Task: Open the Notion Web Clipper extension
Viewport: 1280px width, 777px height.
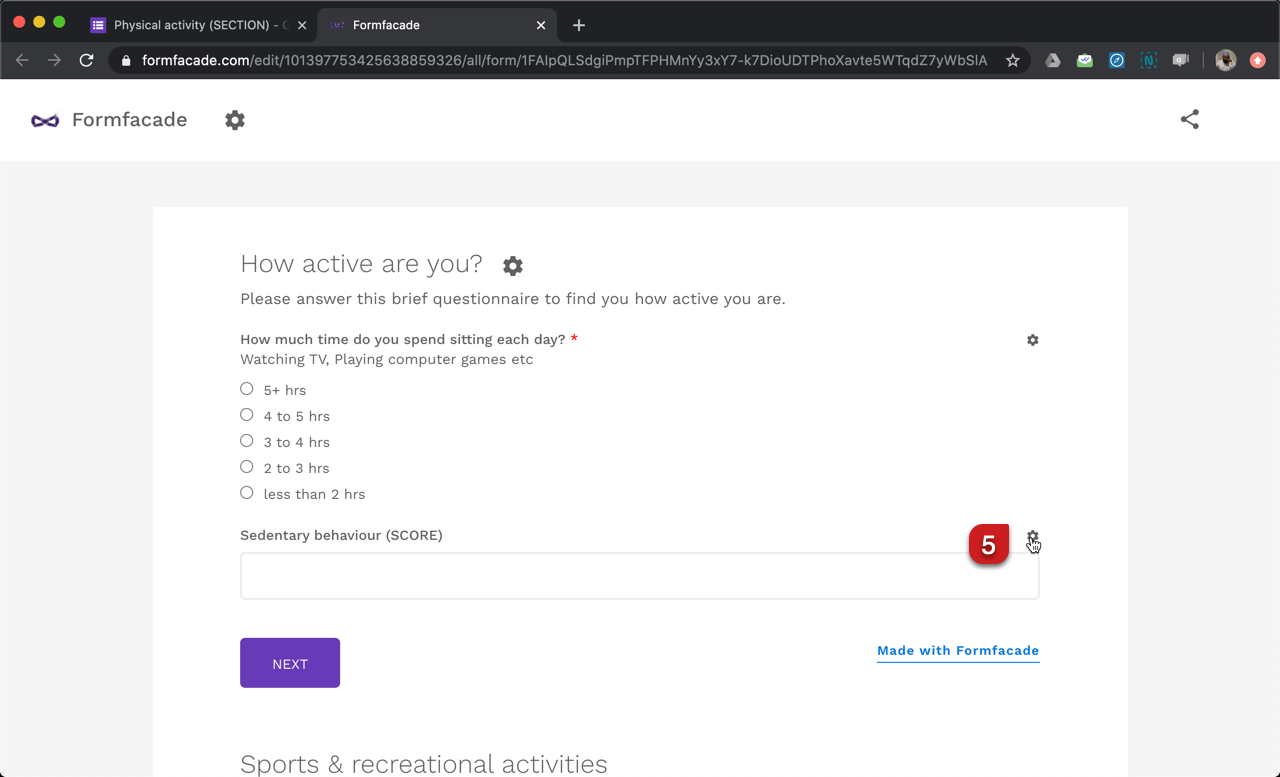Action: 1148,60
